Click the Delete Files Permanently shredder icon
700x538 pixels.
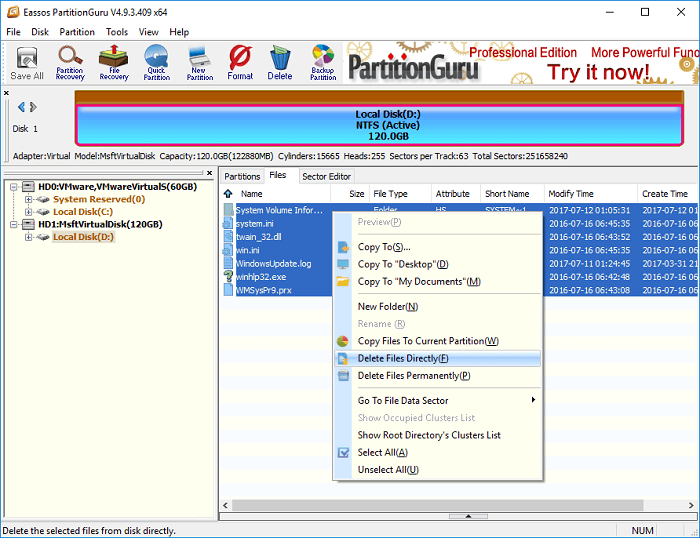click(343, 376)
